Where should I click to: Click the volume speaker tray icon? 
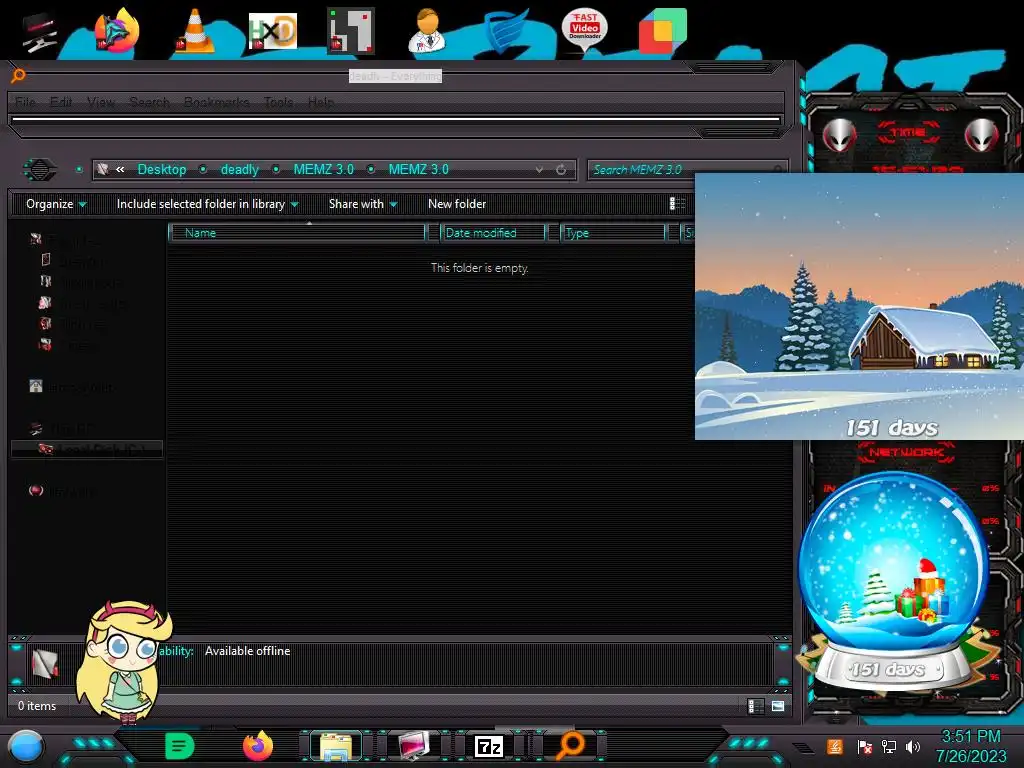(x=913, y=746)
